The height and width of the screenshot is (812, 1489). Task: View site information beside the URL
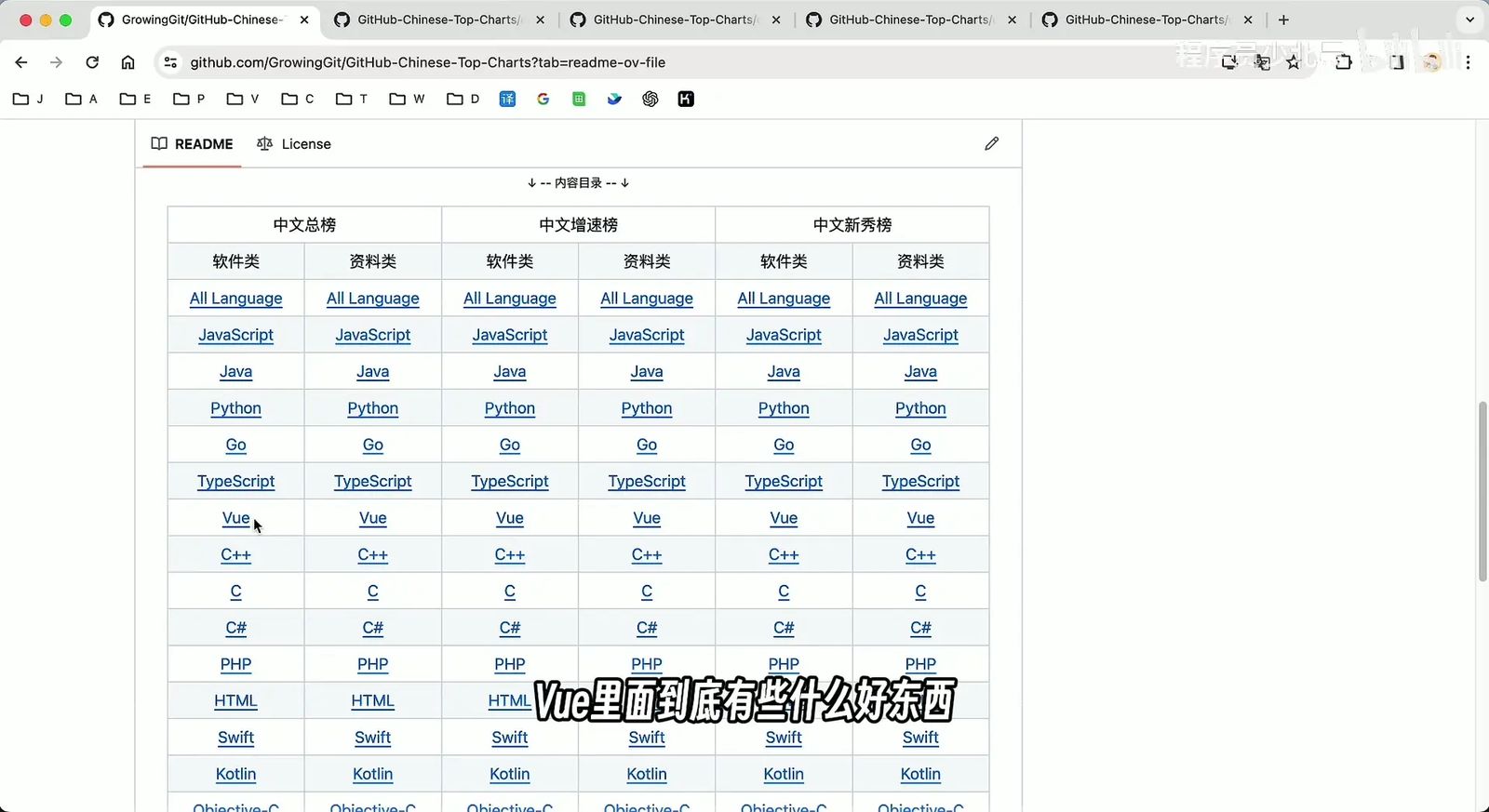tap(170, 62)
